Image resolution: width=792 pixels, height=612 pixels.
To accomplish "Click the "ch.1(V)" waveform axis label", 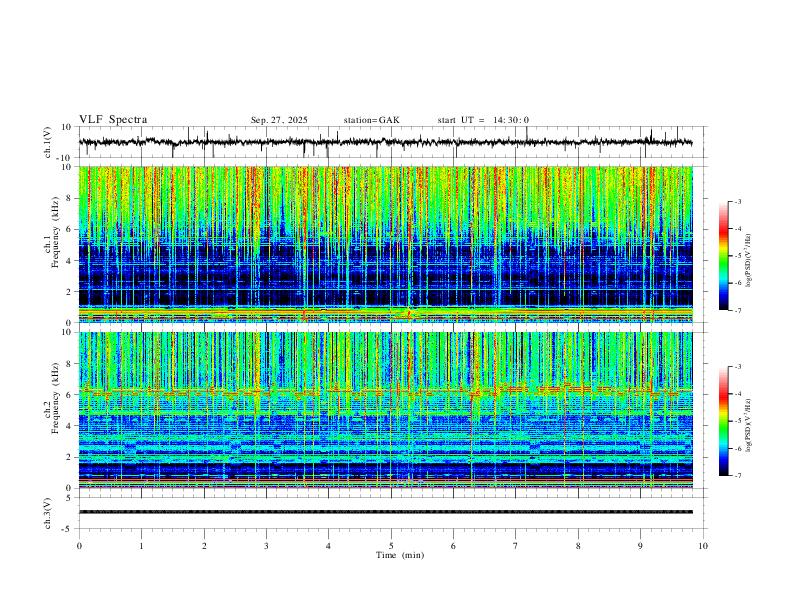I will coord(47,142).
